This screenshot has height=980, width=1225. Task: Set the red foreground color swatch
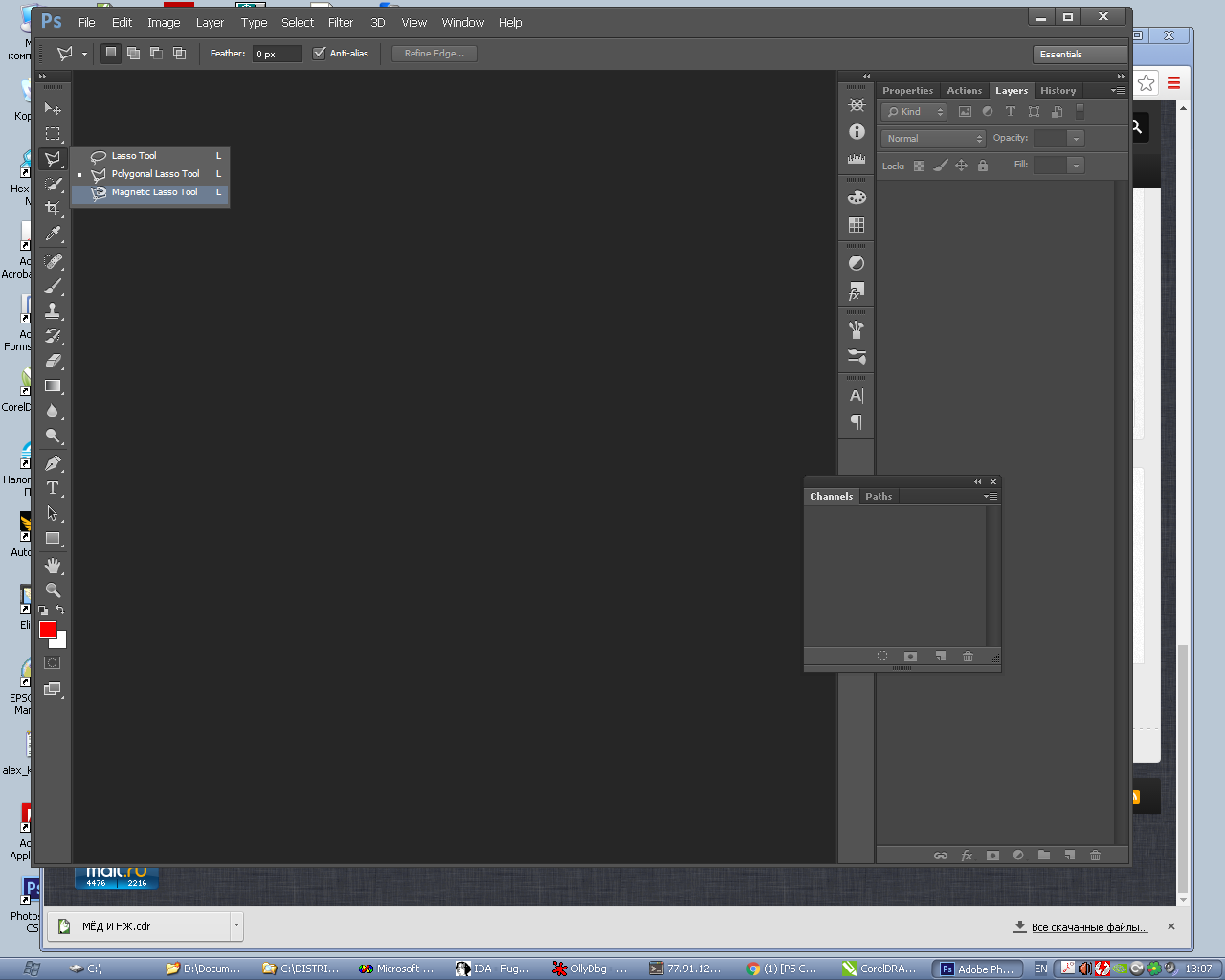click(47, 629)
